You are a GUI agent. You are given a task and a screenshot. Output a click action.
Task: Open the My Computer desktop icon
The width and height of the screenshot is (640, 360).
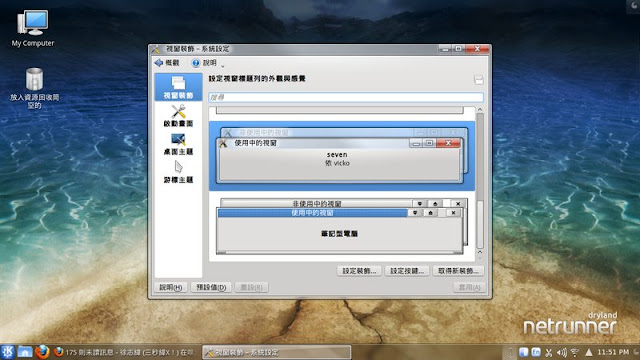(x=33, y=28)
